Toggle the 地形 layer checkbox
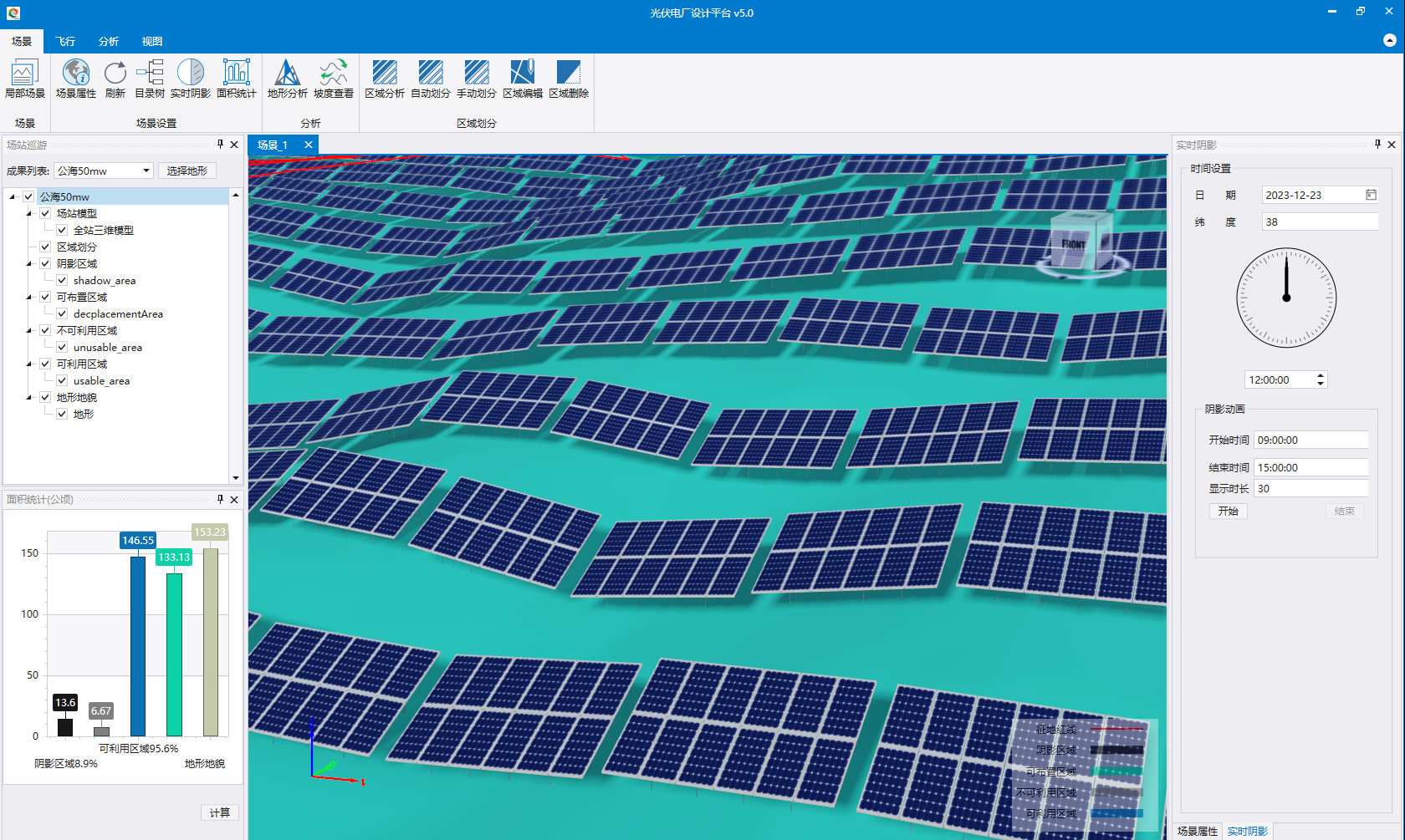1405x840 pixels. pos(62,414)
